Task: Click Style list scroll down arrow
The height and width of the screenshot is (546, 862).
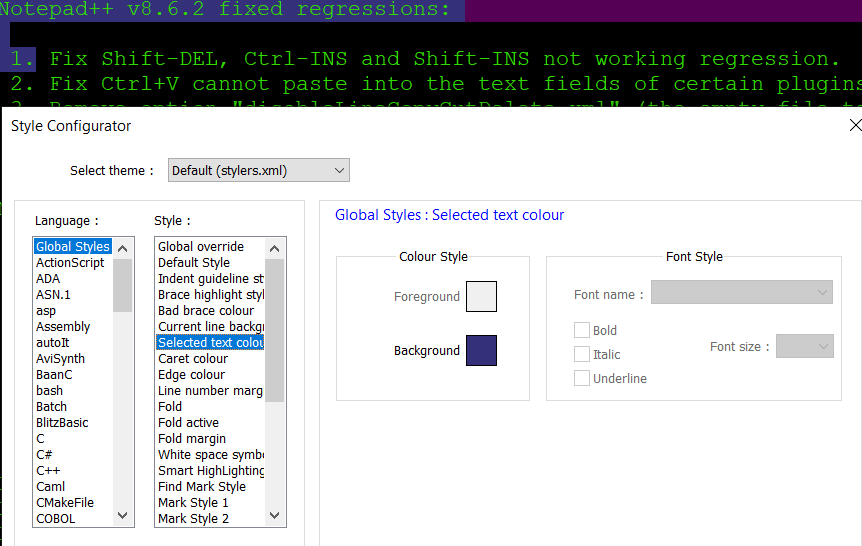Action: pos(274,516)
